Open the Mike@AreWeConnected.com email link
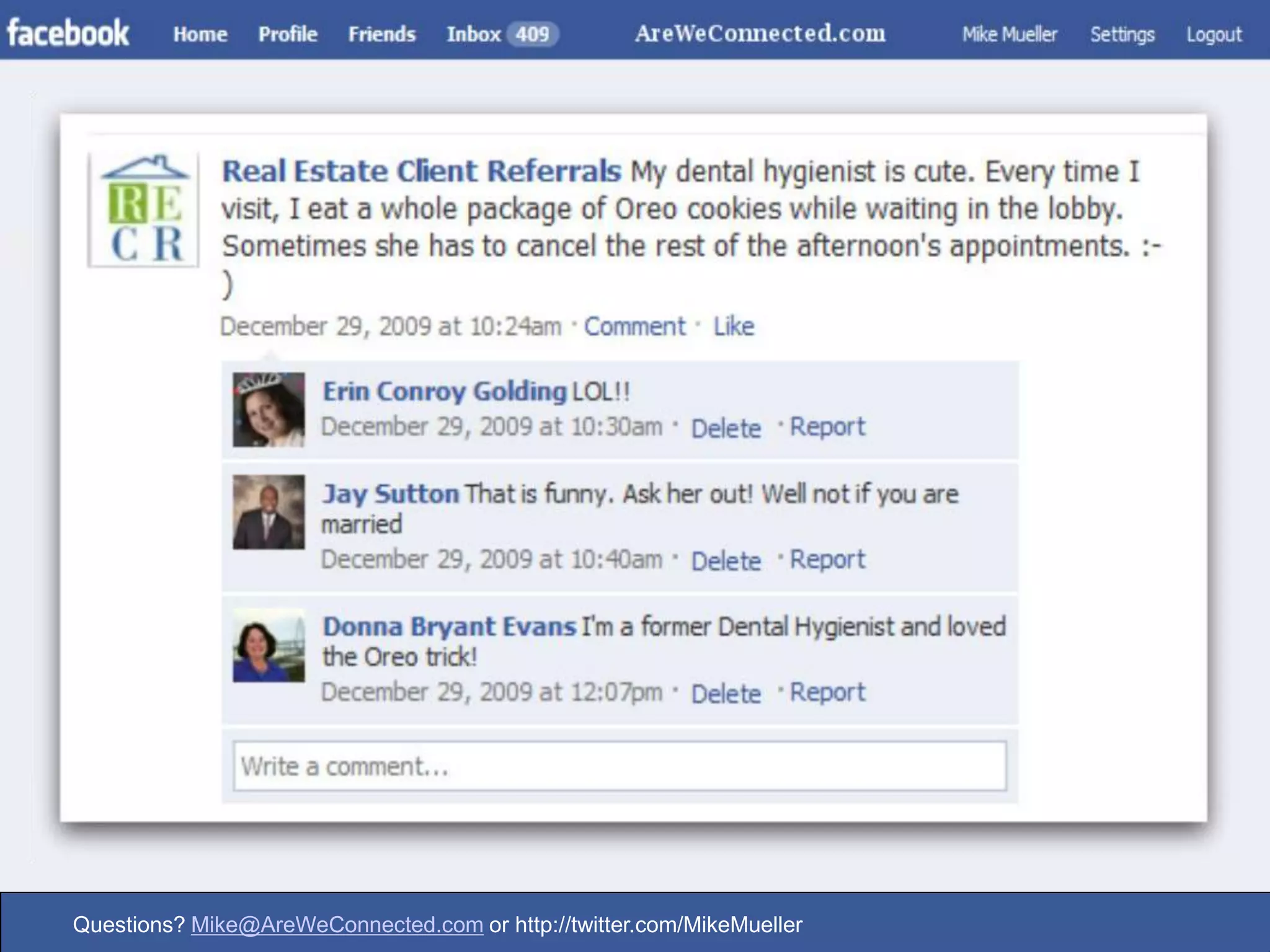Image resolution: width=1270 pixels, height=952 pixels. [337, 924]
